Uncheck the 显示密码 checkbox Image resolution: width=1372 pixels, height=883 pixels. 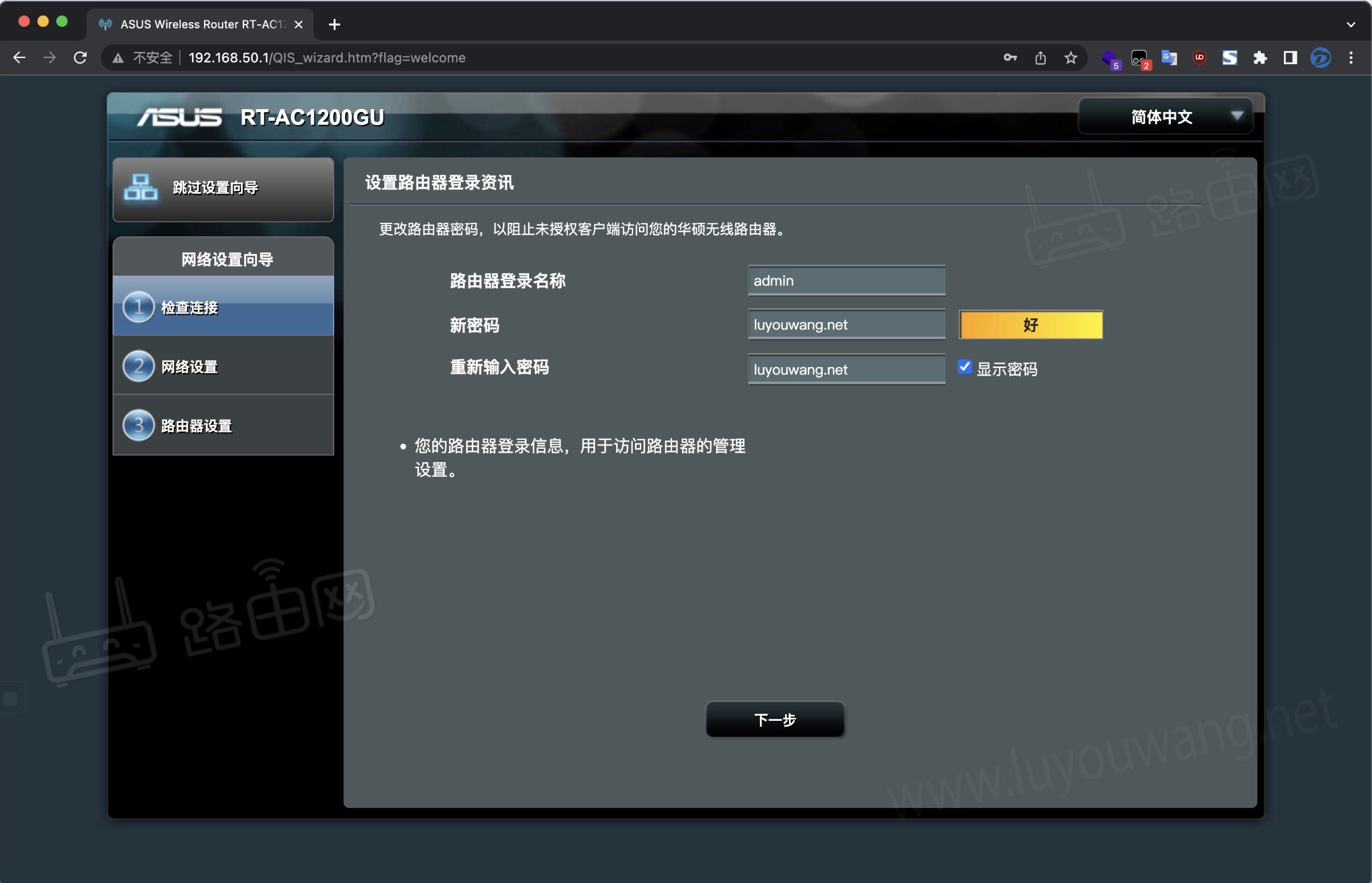coord(964,367)
